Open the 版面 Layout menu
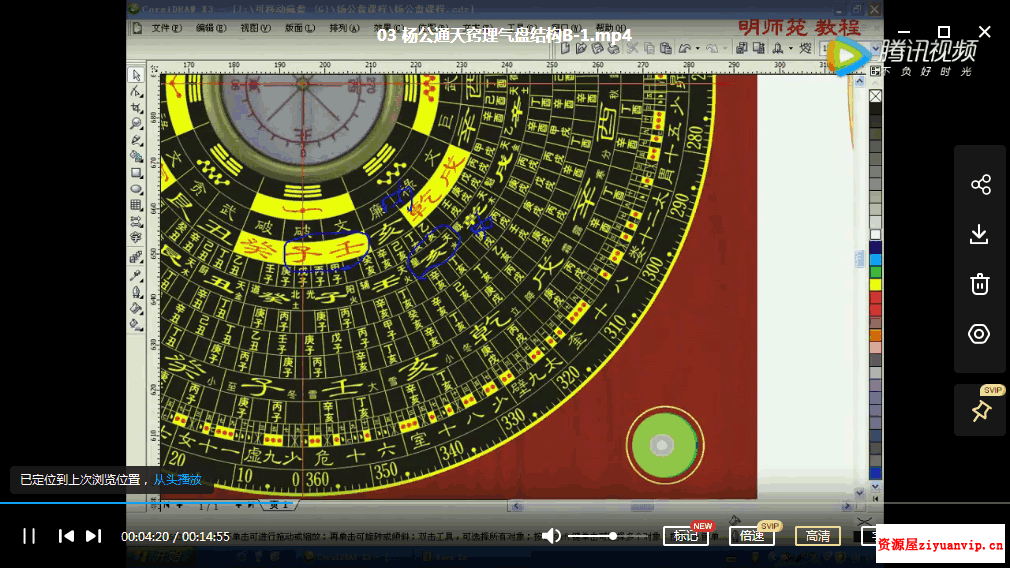Screen dimensions: 1010x568 (x=300, y=28)
